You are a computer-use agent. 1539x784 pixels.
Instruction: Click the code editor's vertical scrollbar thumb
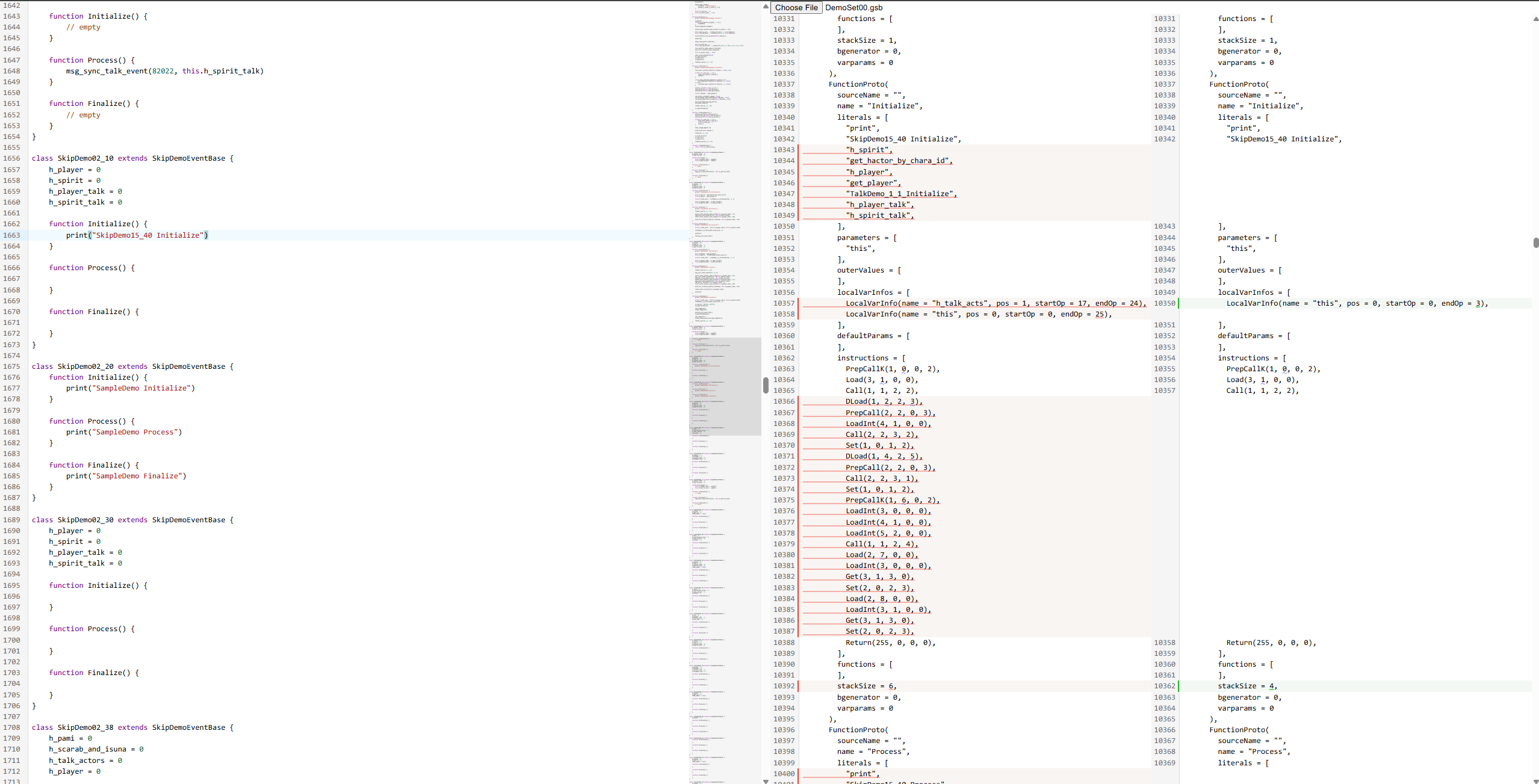pos(766,385)
